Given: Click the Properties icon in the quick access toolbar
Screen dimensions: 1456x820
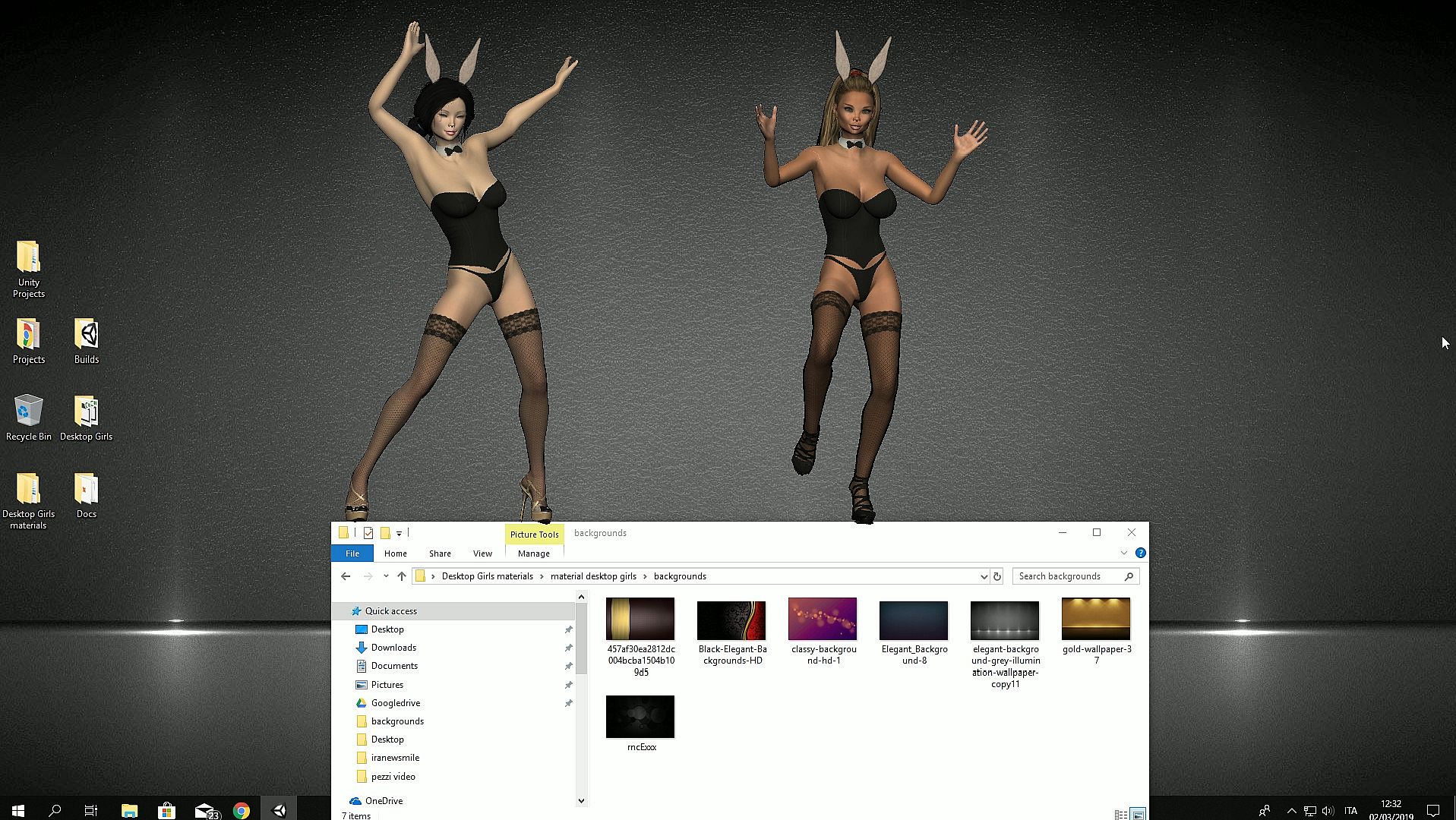Looking at the screenshot, I should point(368,533).
